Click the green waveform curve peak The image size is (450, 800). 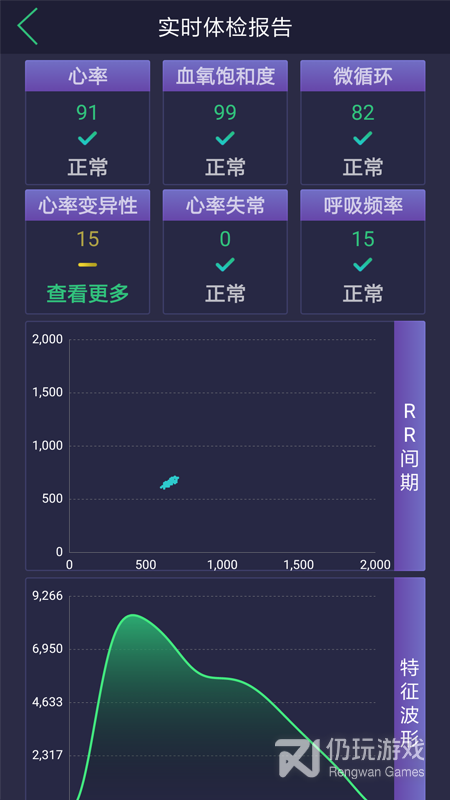pyautogui.click(x=133, y=615)
